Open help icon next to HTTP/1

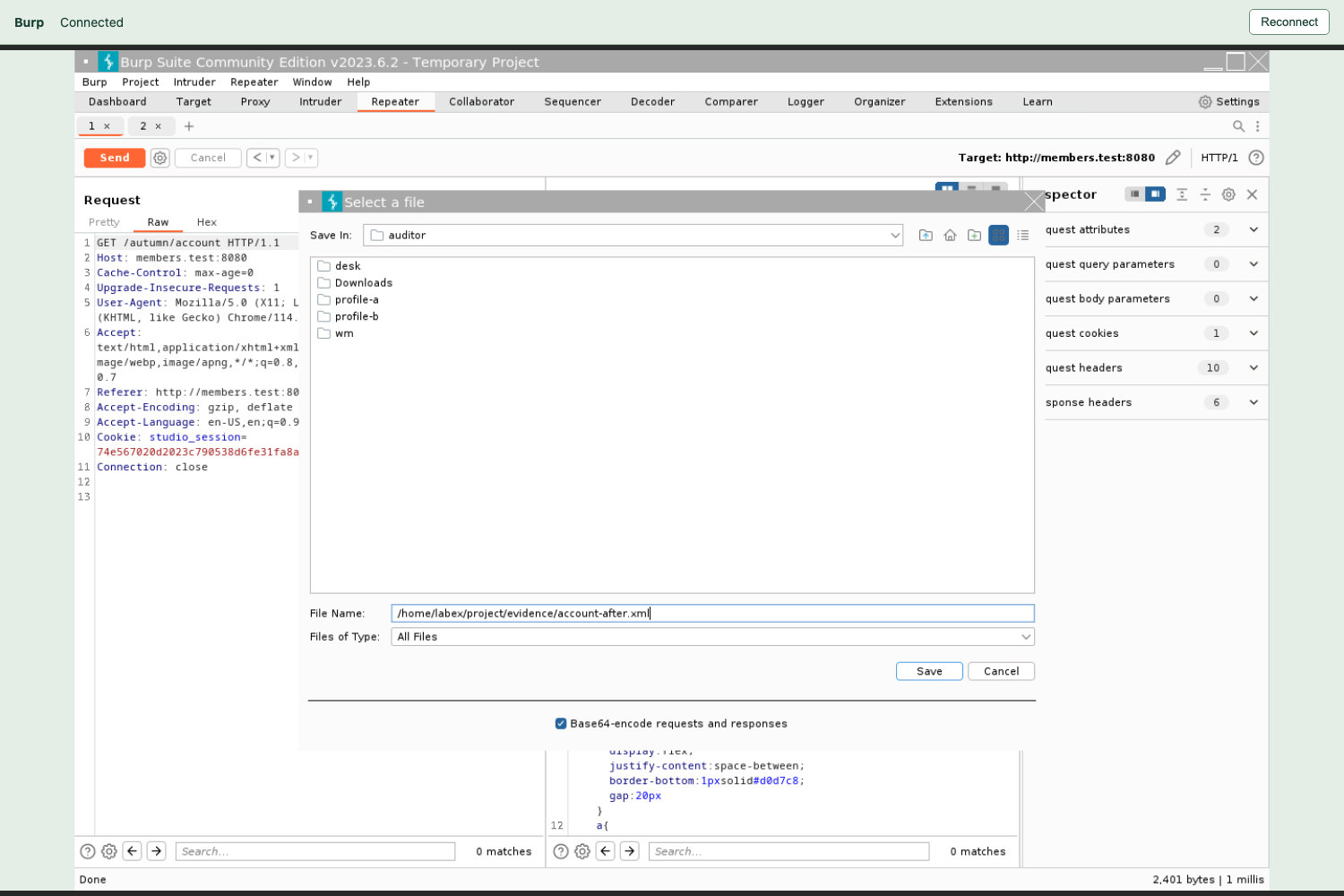point(1256,158)
